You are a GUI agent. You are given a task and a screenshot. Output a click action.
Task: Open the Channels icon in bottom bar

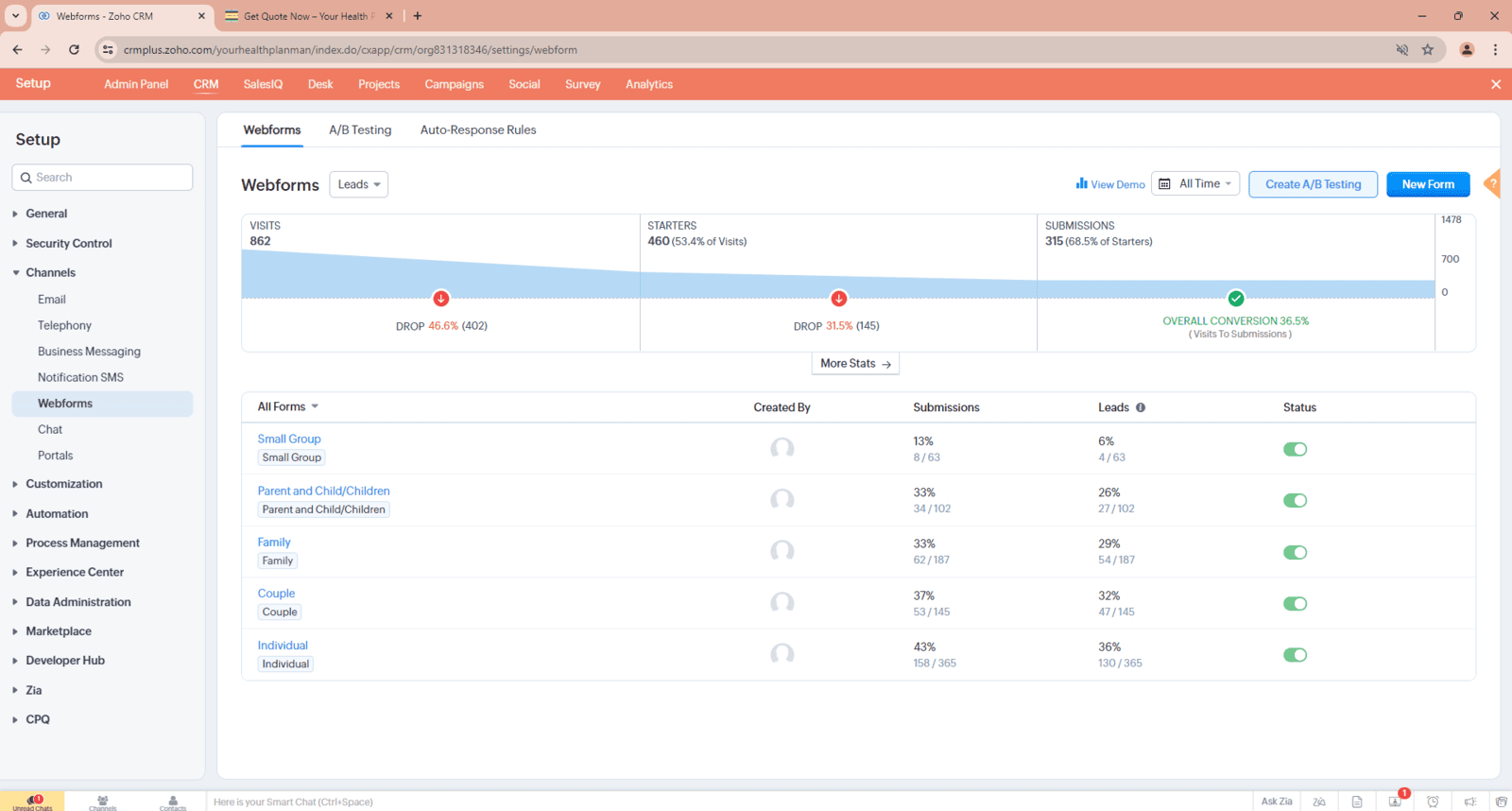pyautogui.click(x=102, y=802)
